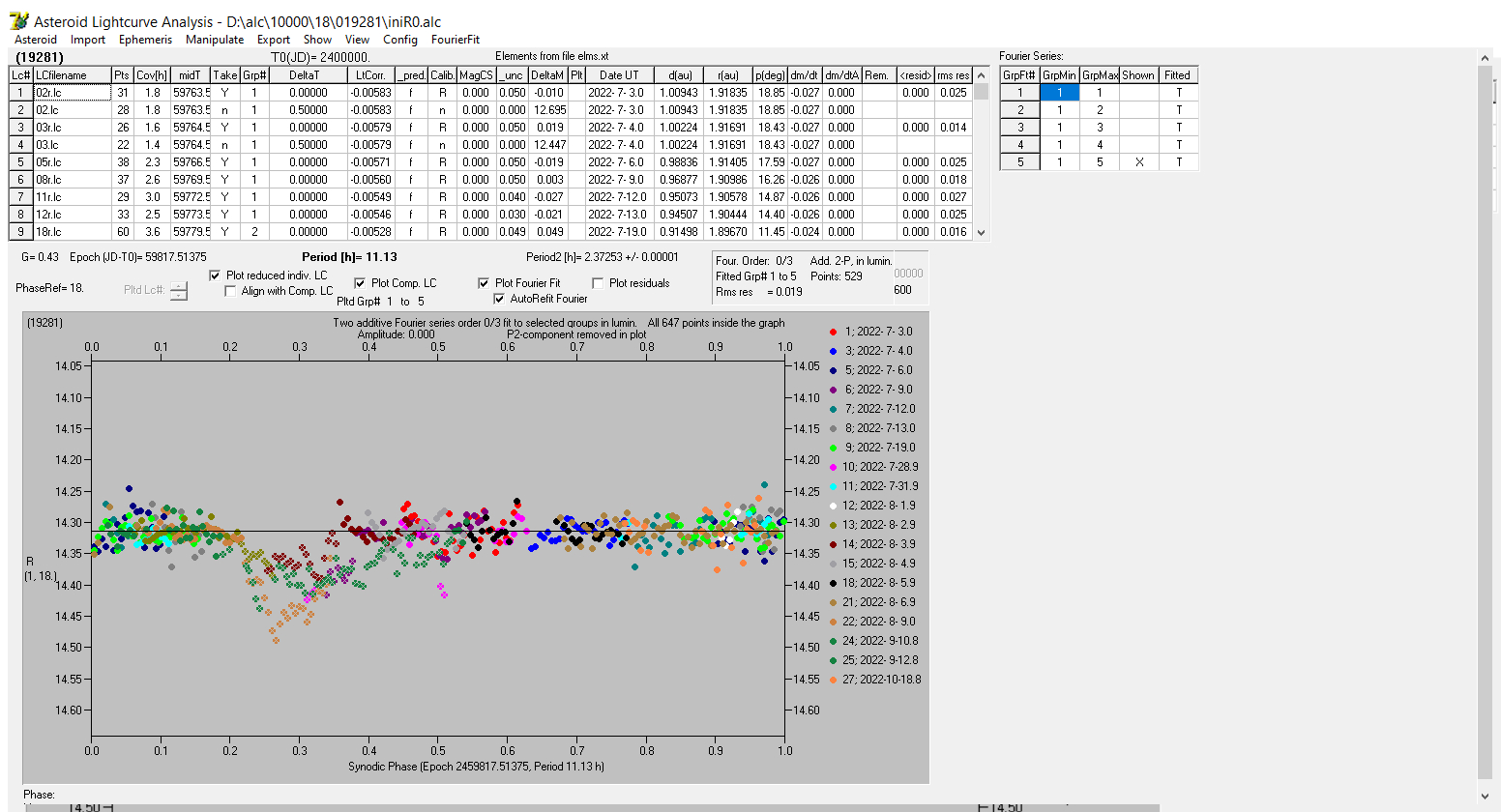Click white legend dot for 12; 2022-8-1.9
The height and width of the screenshot is (812, 1501).
click(833, 506)
